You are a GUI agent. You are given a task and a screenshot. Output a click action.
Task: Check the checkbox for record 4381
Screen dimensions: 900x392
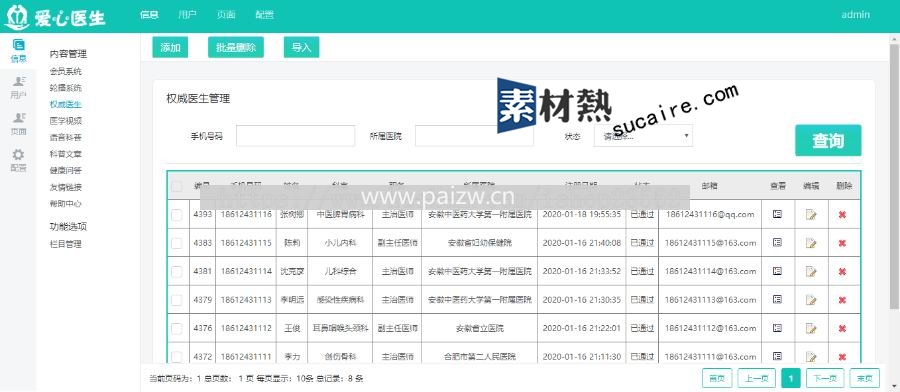pos(177,271)
